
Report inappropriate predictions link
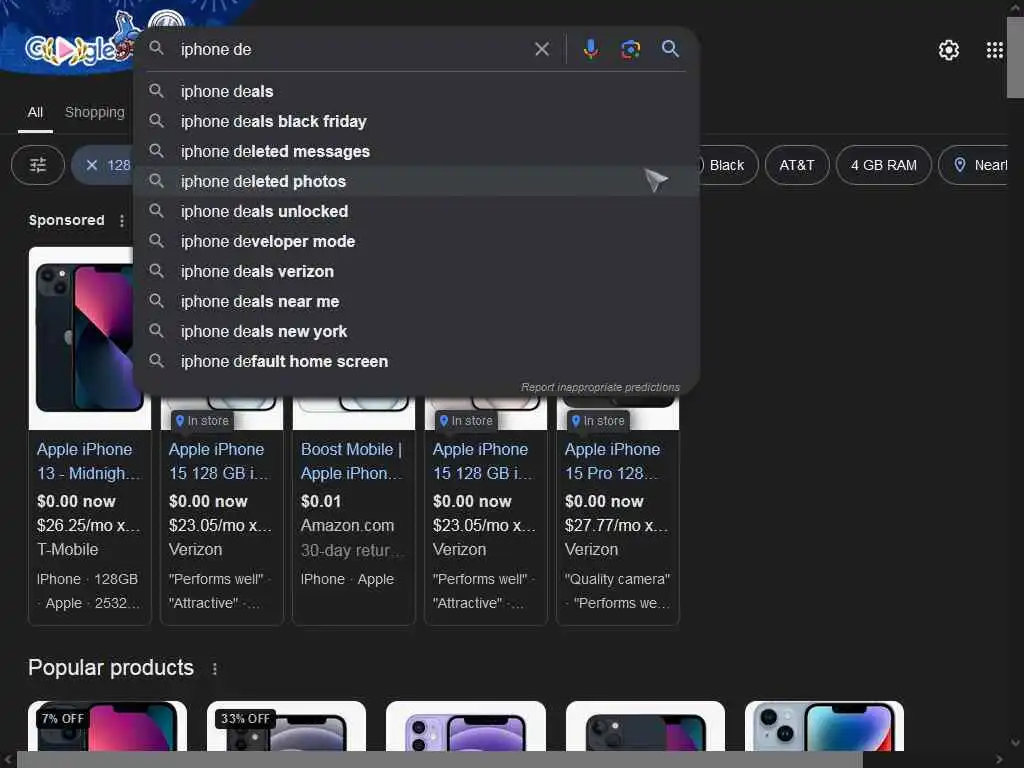click(600, 387)
